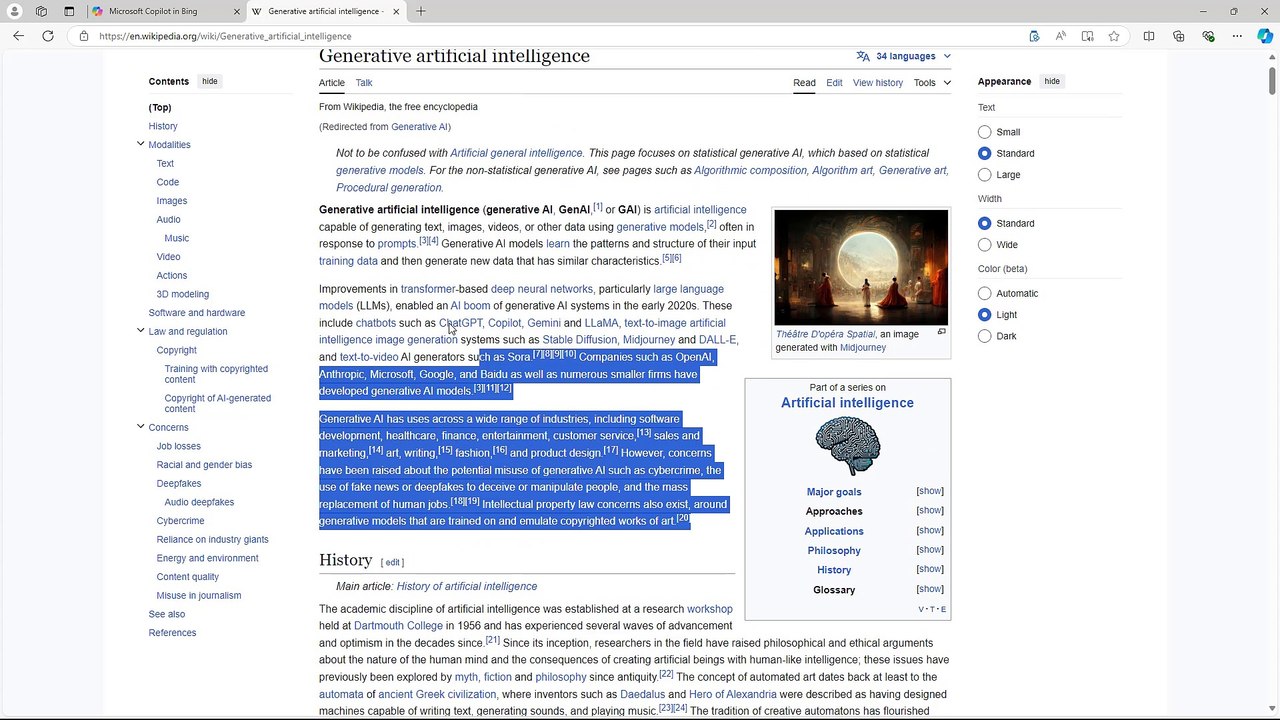This screenshot has height=720, width=1280.
Task: Collapse the Law and regulation contents section
Action: pos(140,331)
